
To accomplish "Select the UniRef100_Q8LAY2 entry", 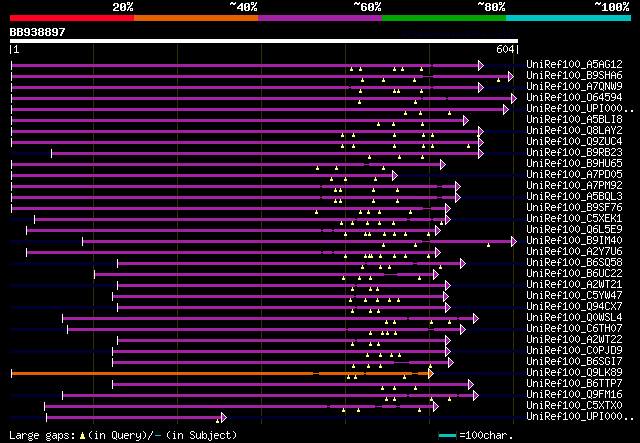I will [574, 130].
